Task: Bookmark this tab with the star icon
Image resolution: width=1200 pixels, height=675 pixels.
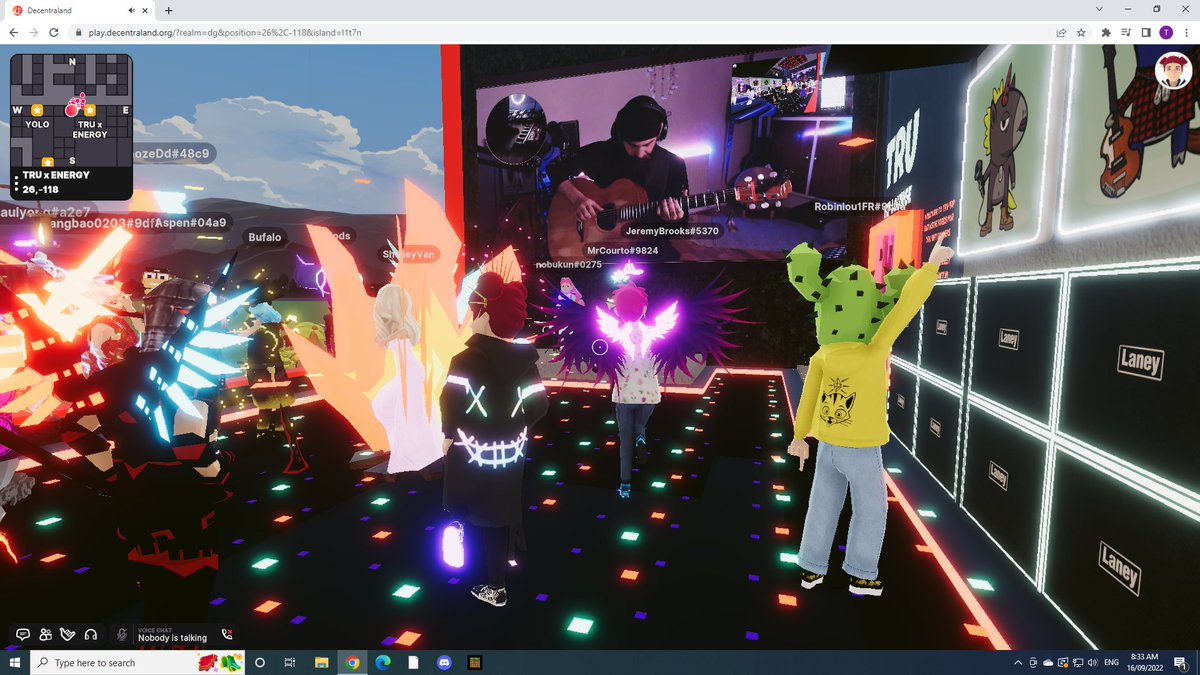Action: (1081, 32)
